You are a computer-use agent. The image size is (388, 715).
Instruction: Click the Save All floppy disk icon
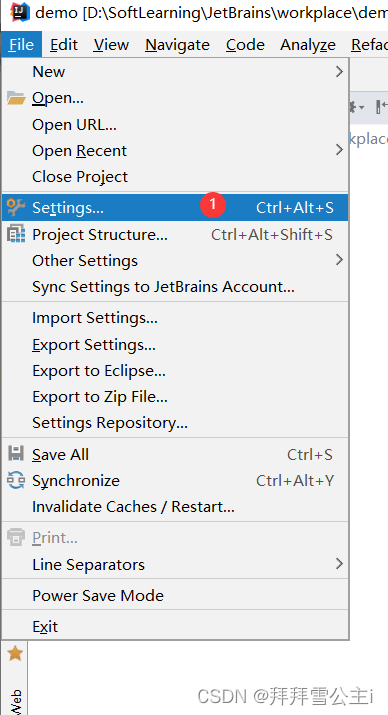point(16,454)
